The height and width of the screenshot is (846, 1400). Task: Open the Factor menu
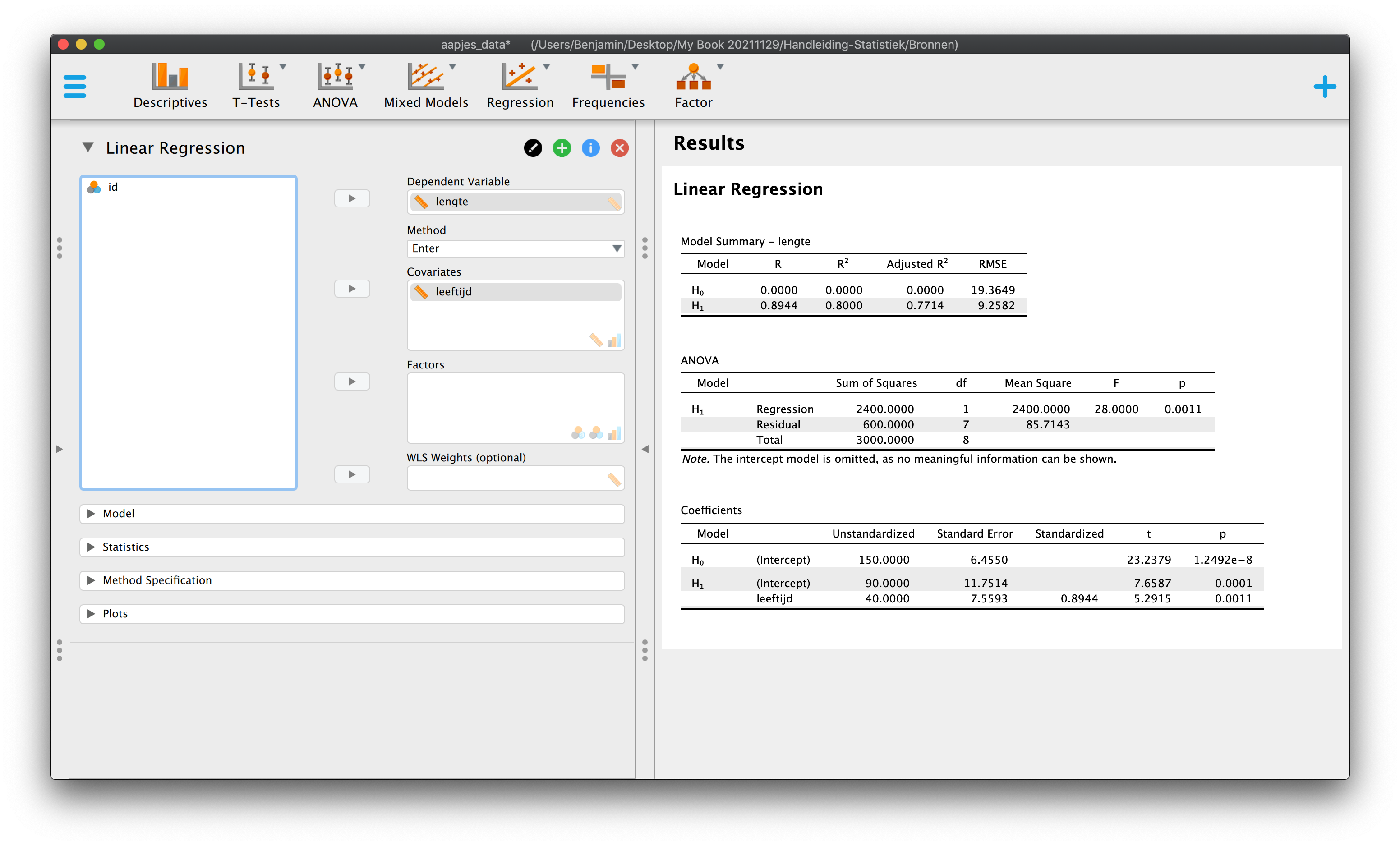click(694, 86)
